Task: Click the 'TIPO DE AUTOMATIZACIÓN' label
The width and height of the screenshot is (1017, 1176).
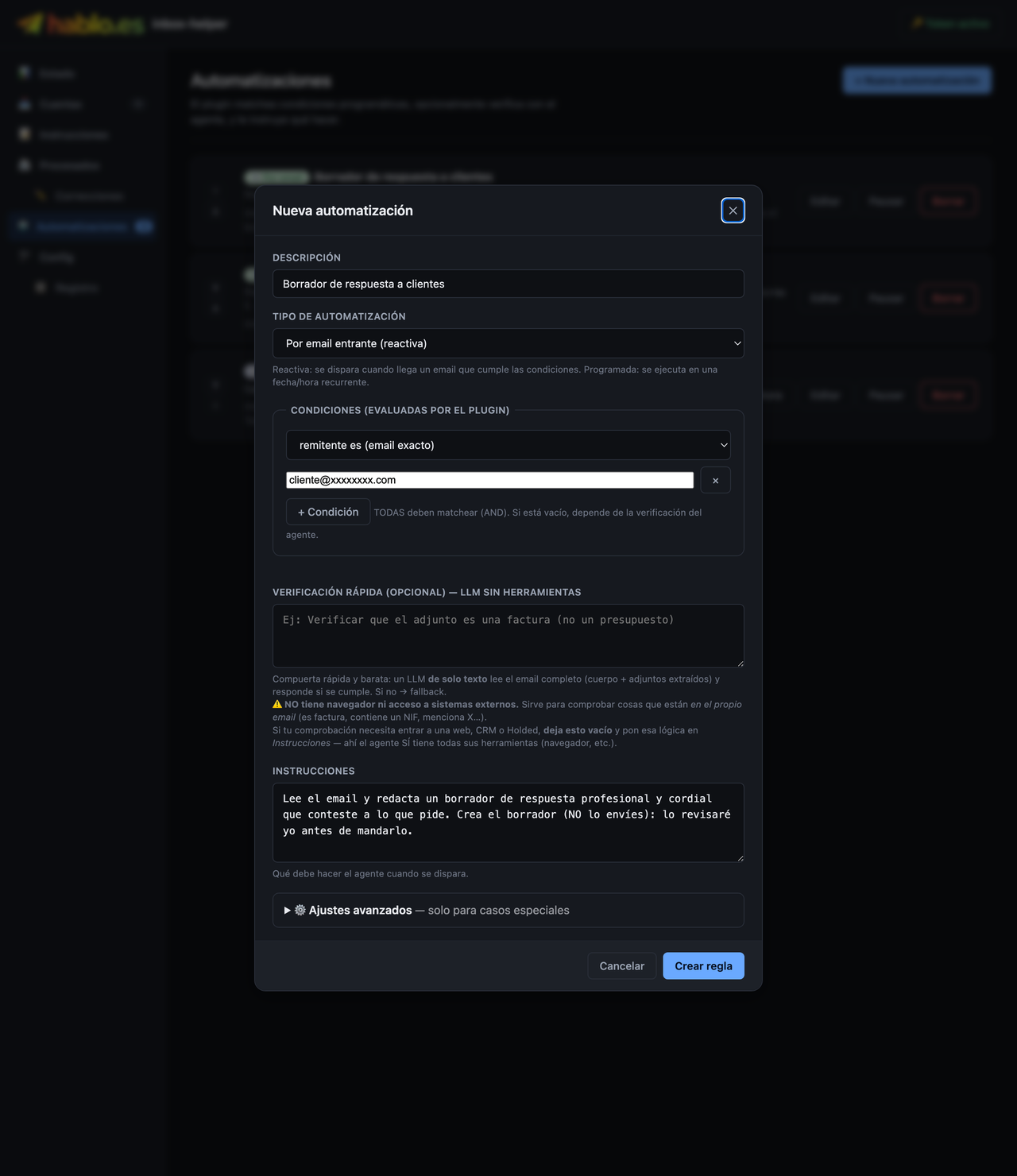Action: coord(339,316)
